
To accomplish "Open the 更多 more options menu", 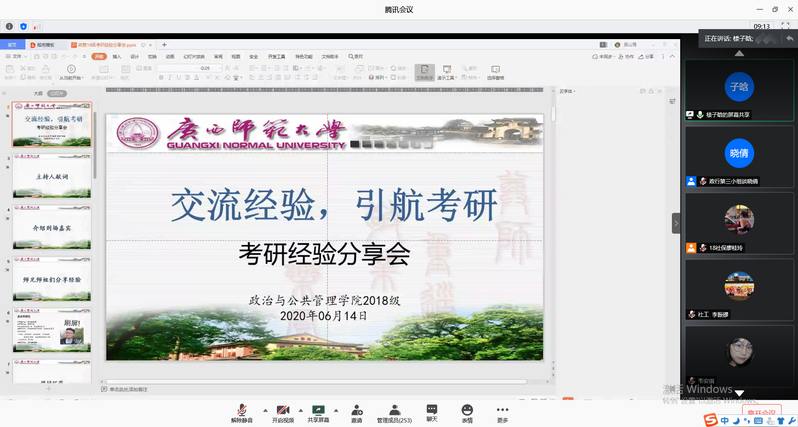I will click(x=502, y=414).
